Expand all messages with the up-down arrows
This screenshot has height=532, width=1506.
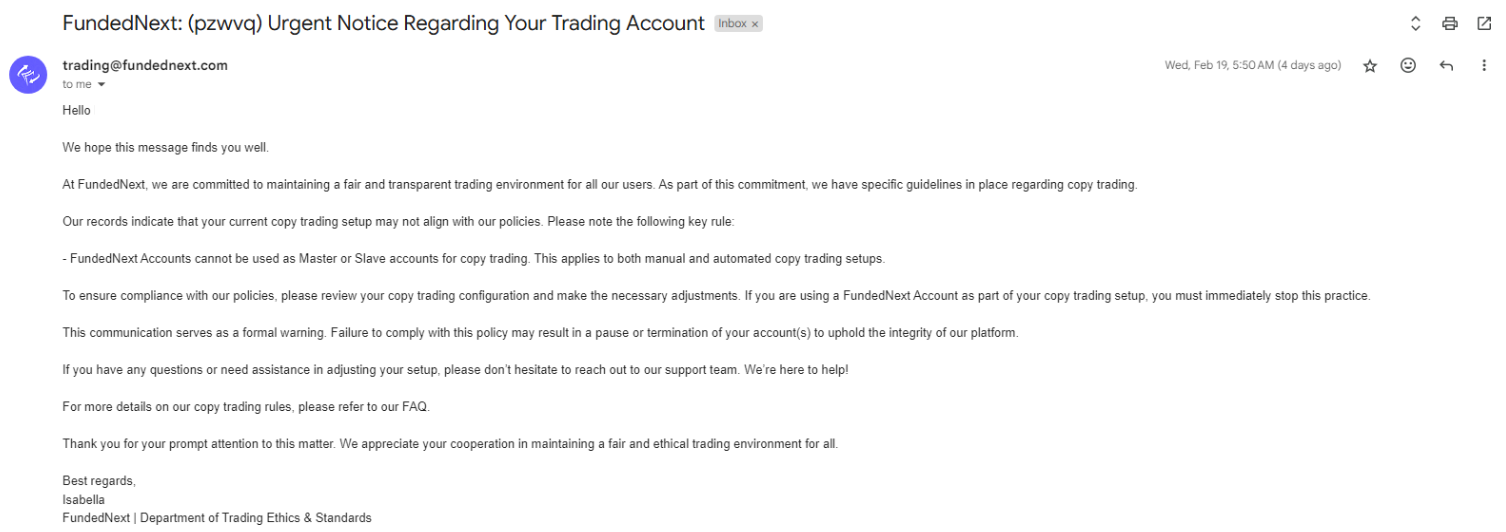coord(1414,24)
